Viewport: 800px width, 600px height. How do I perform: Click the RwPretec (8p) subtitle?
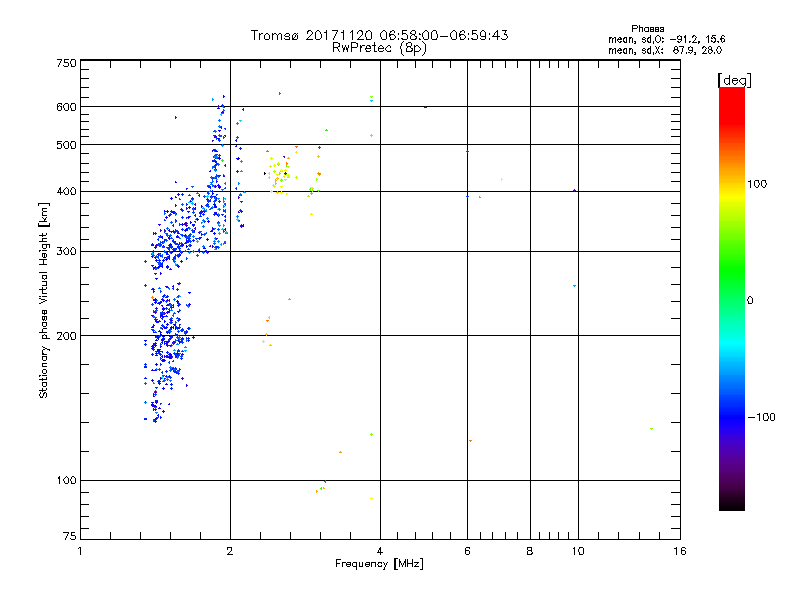(379, 47)
